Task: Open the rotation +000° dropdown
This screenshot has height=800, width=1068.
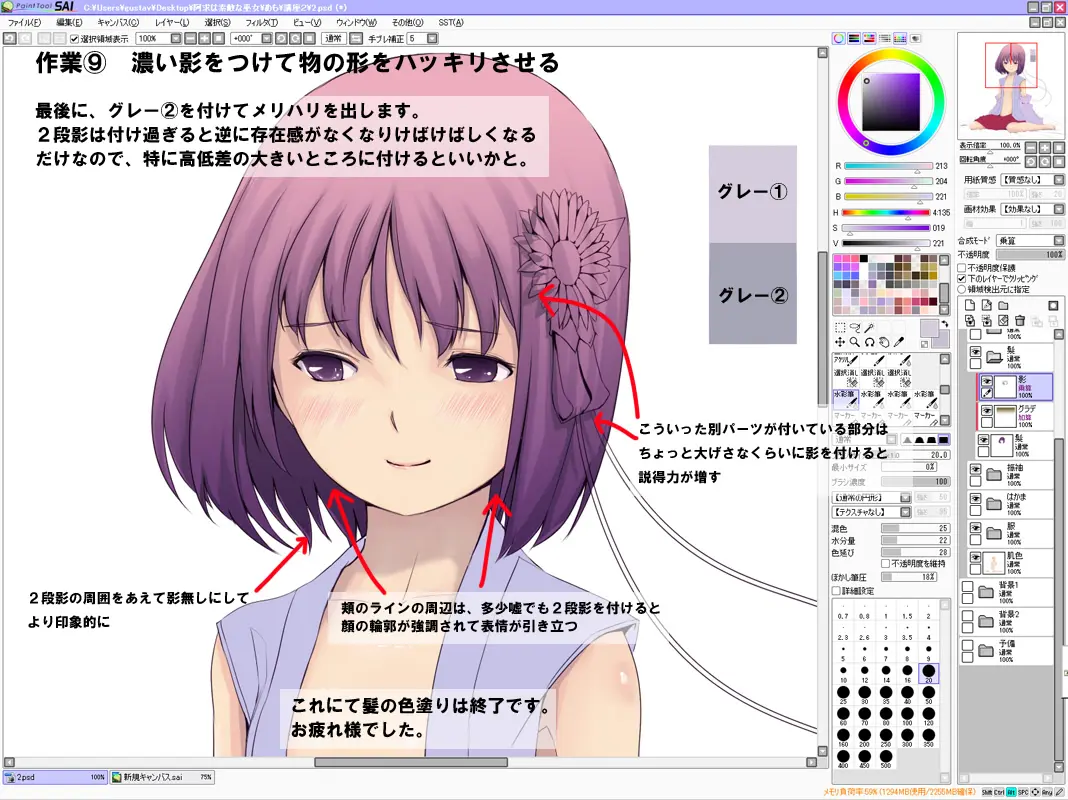Action: coord(267,39)
